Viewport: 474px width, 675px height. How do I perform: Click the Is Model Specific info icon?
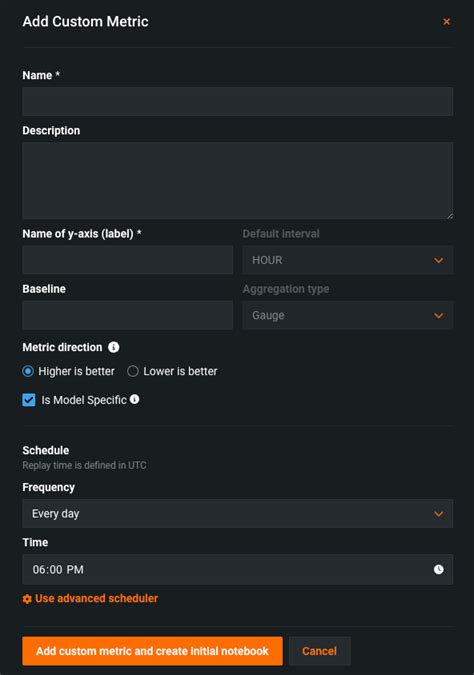tap(134, 399)
